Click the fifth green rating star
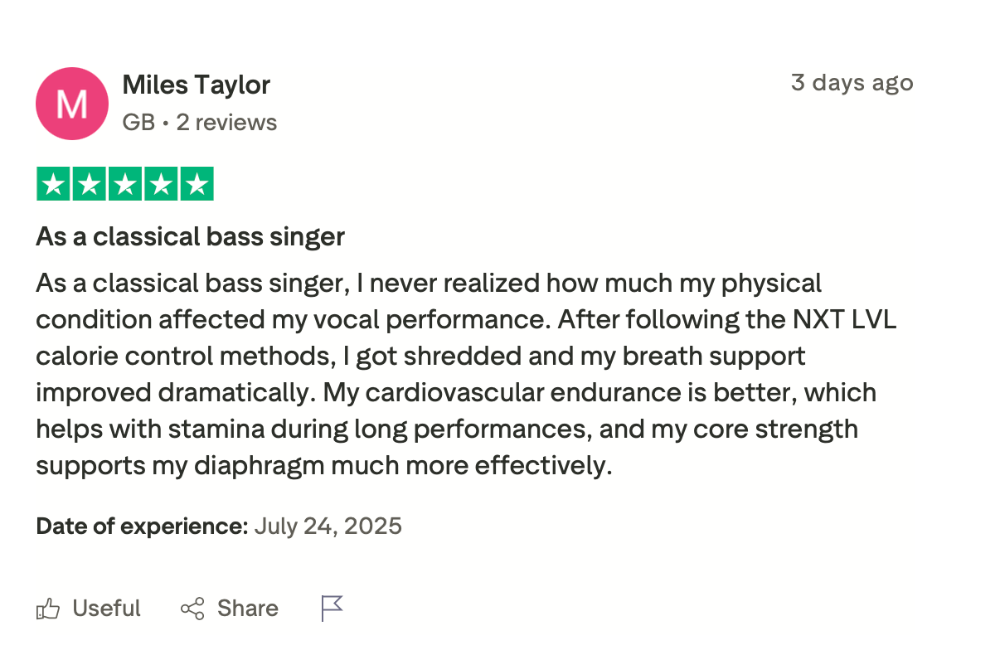The width and height of the screenshot is (1000, 655). tap(197, 184)
